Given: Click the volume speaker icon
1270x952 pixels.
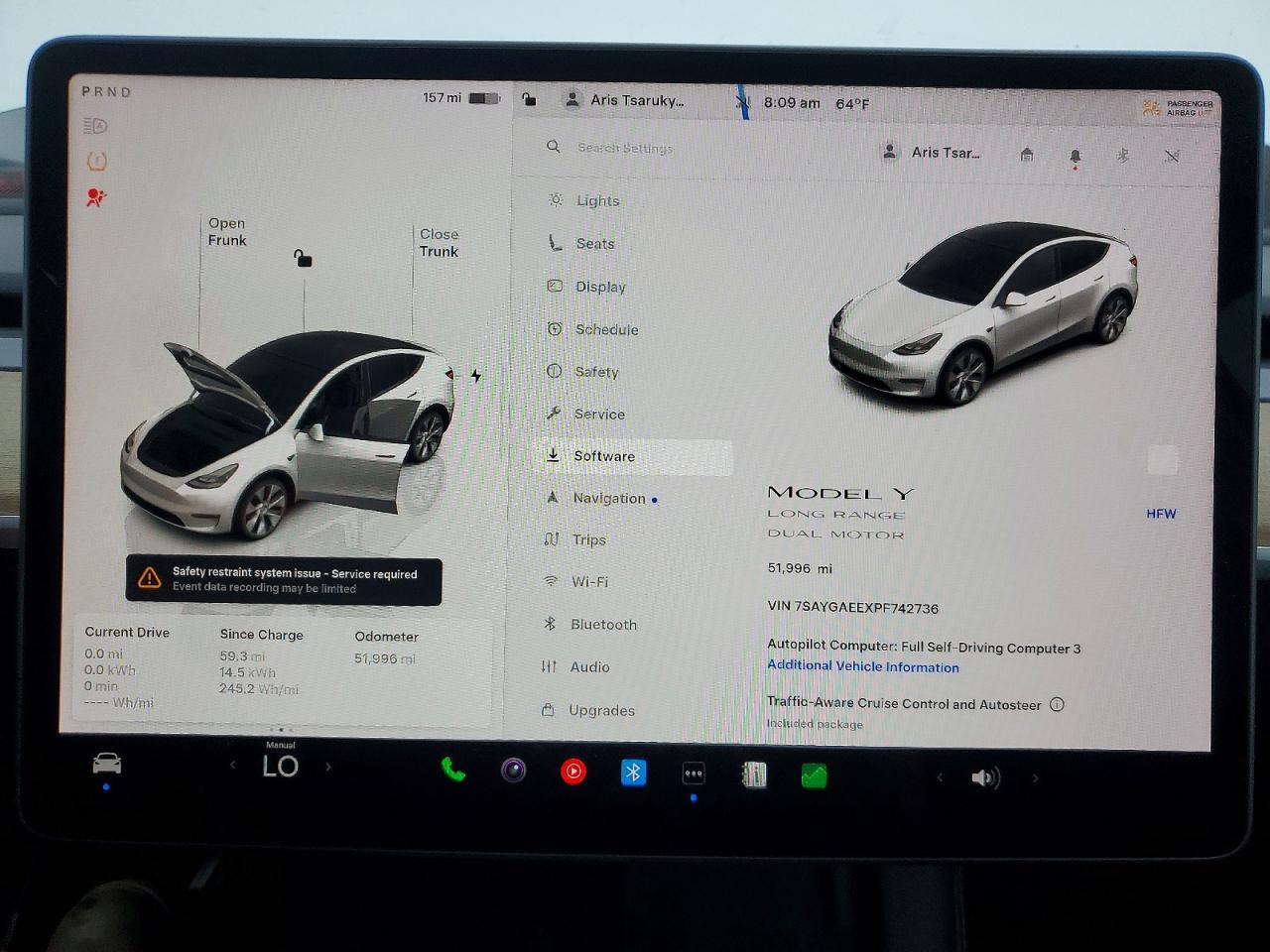Looking at the screenshot, I should (984, 778).
